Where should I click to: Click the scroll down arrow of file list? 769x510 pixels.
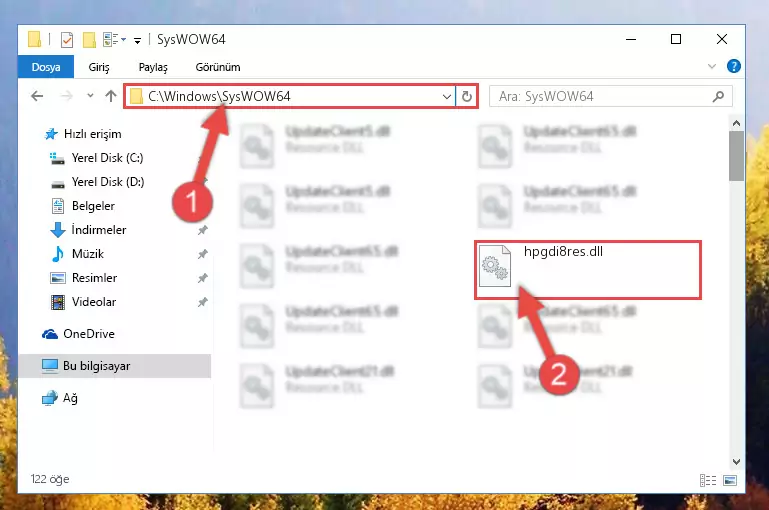click(736, 461)
